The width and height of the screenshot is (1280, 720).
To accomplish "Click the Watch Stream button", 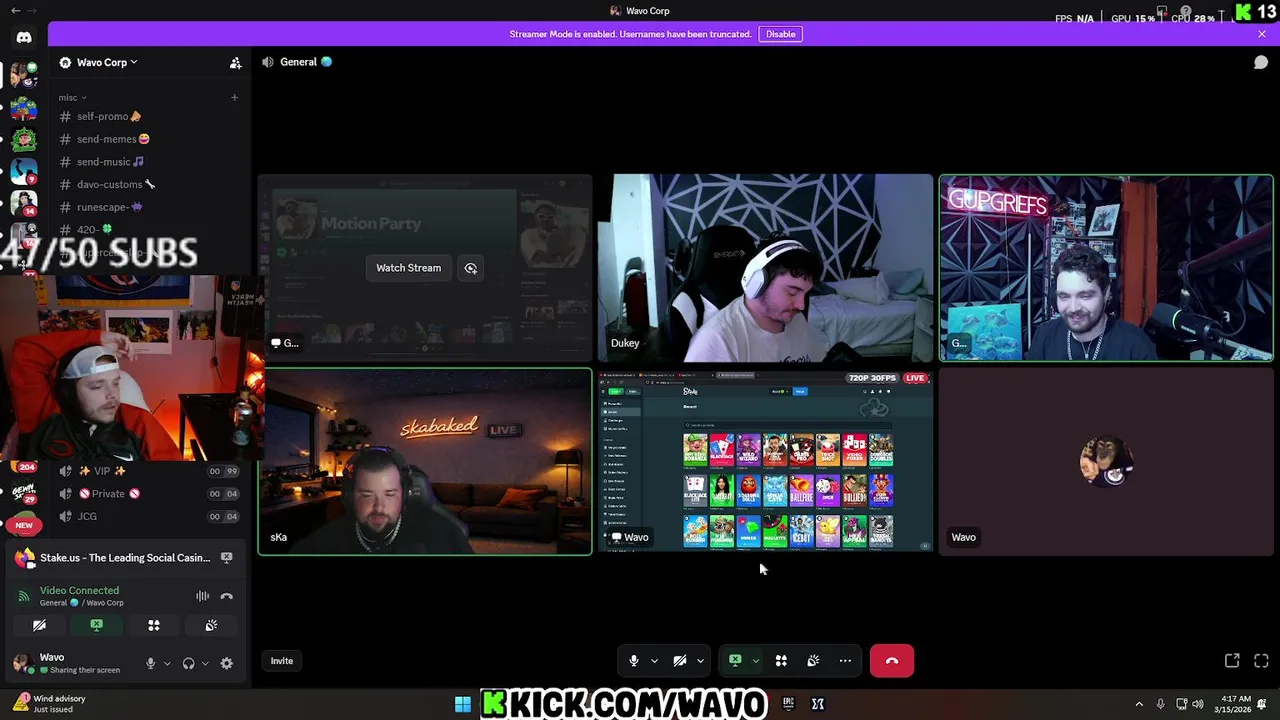I will pyautogui.click(x=408, y=268).
